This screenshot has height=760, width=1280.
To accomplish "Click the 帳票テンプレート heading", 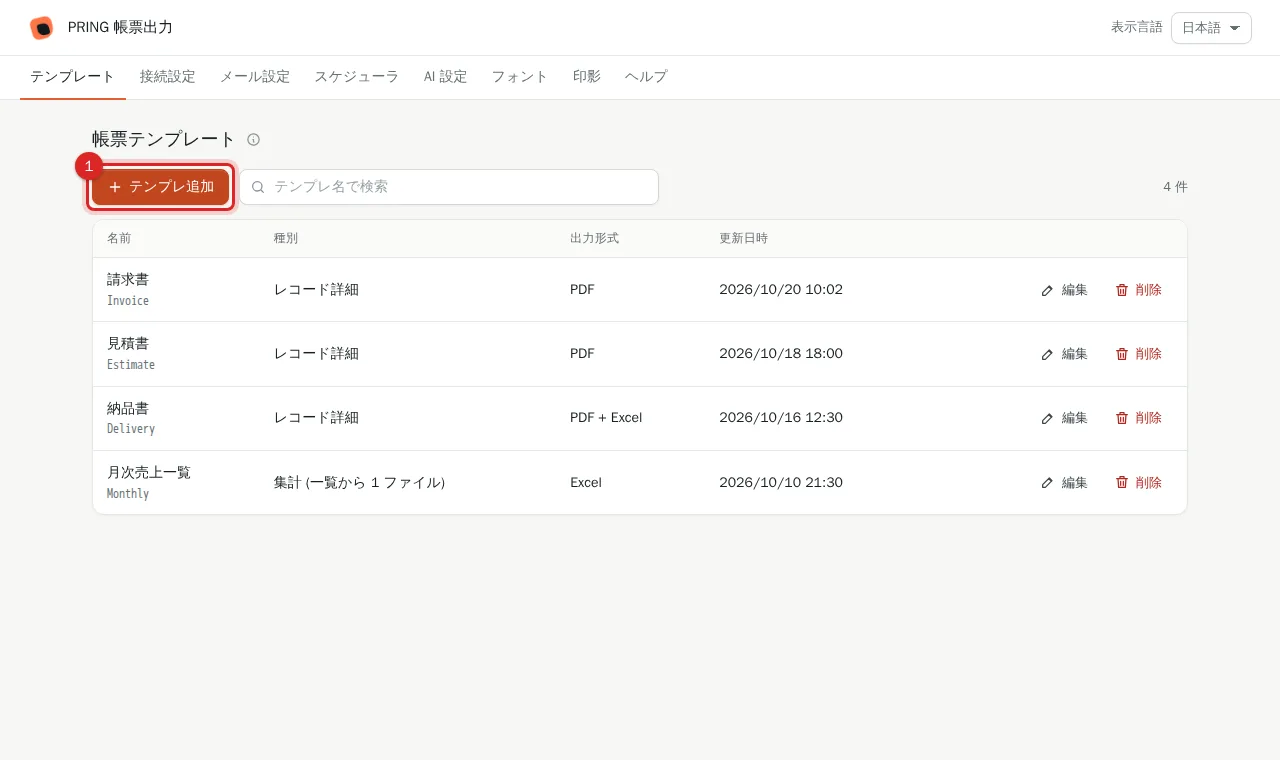I will tap(164, 140).
